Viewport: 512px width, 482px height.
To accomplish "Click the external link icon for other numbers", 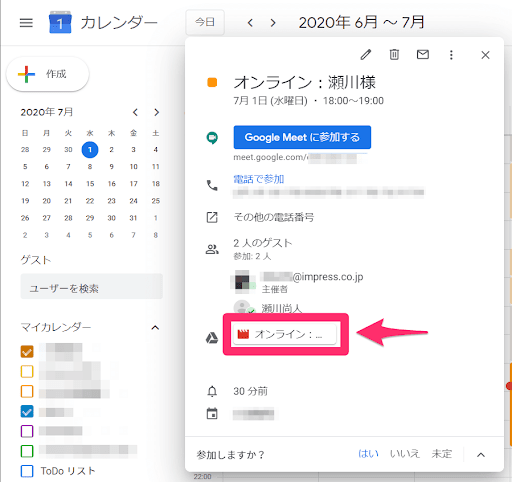I will point(212,217).
